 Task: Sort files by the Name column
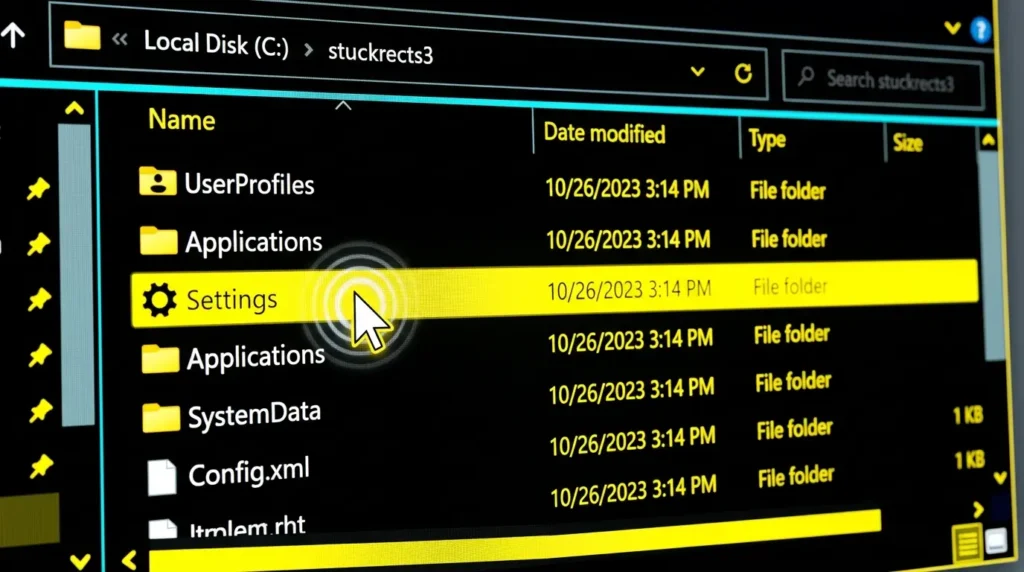(182, 120)
